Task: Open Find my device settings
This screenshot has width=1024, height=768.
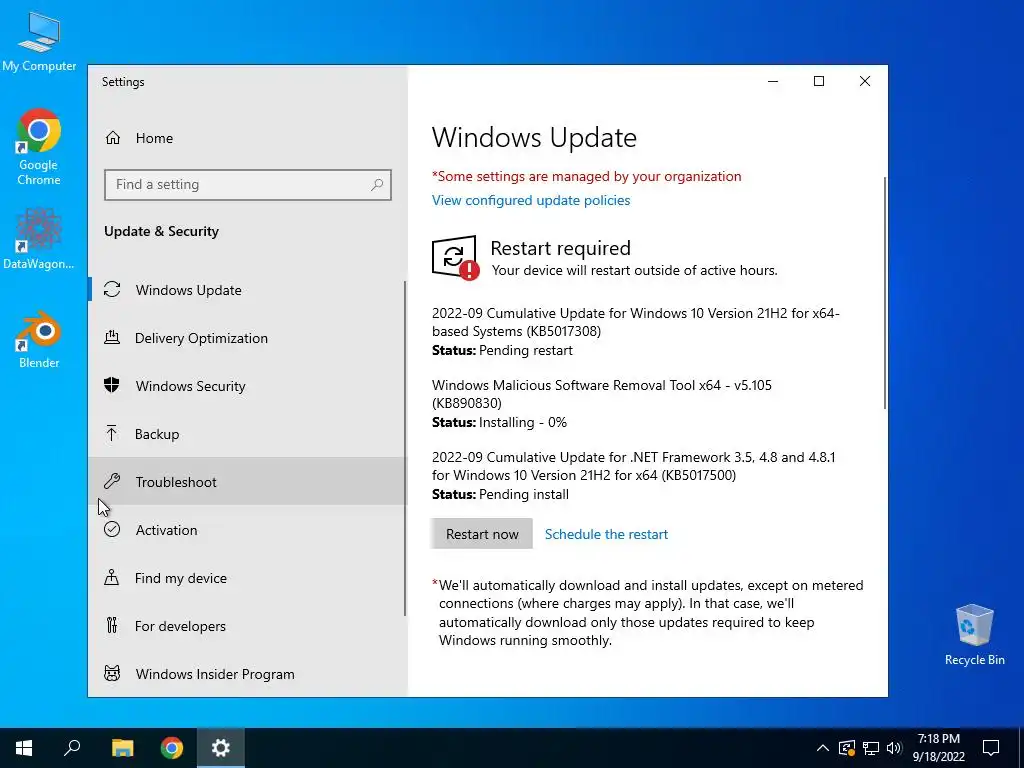Action: click(247, 577)
